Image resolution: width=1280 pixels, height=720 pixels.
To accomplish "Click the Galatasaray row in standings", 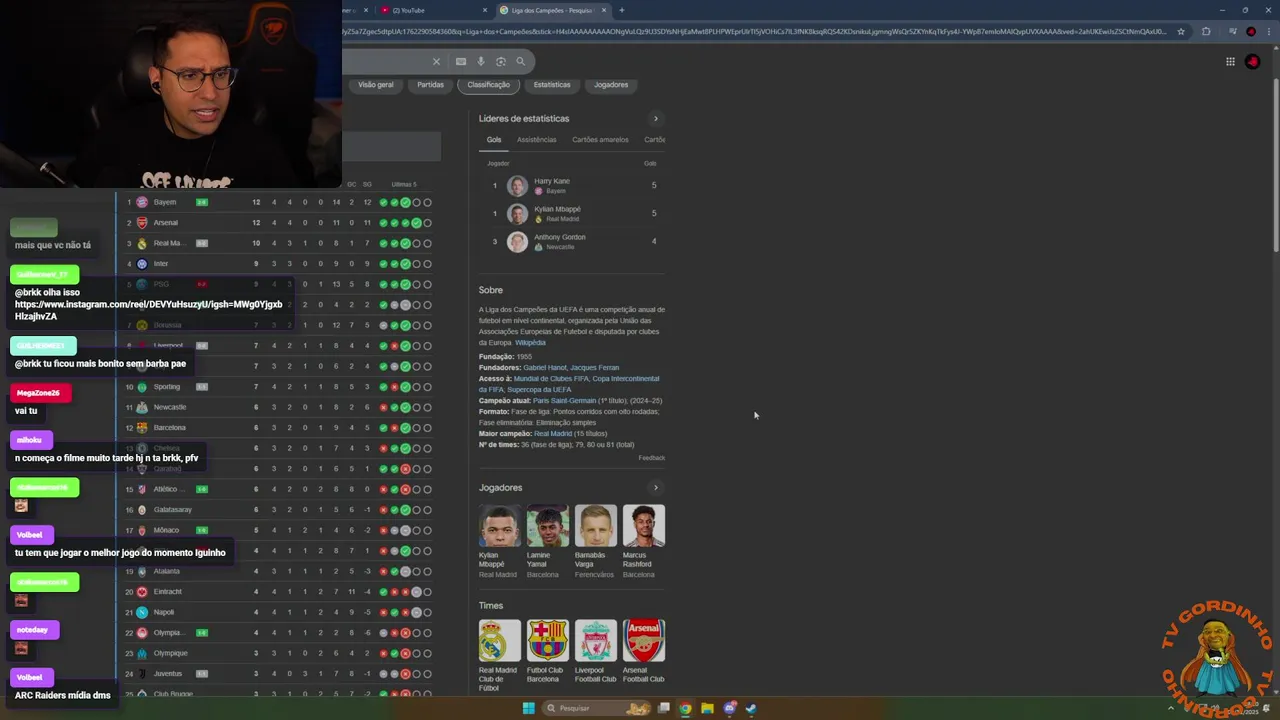I will click(x=278, y=509).
